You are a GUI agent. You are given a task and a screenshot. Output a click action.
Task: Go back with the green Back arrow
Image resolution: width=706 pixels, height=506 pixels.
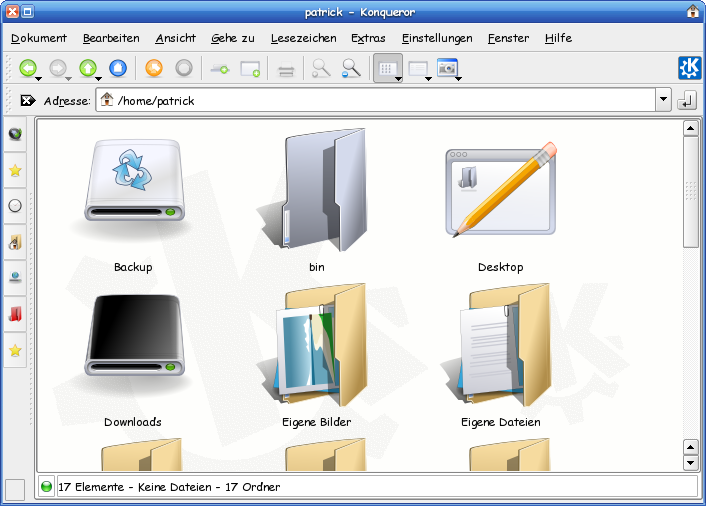click(27, 68)
